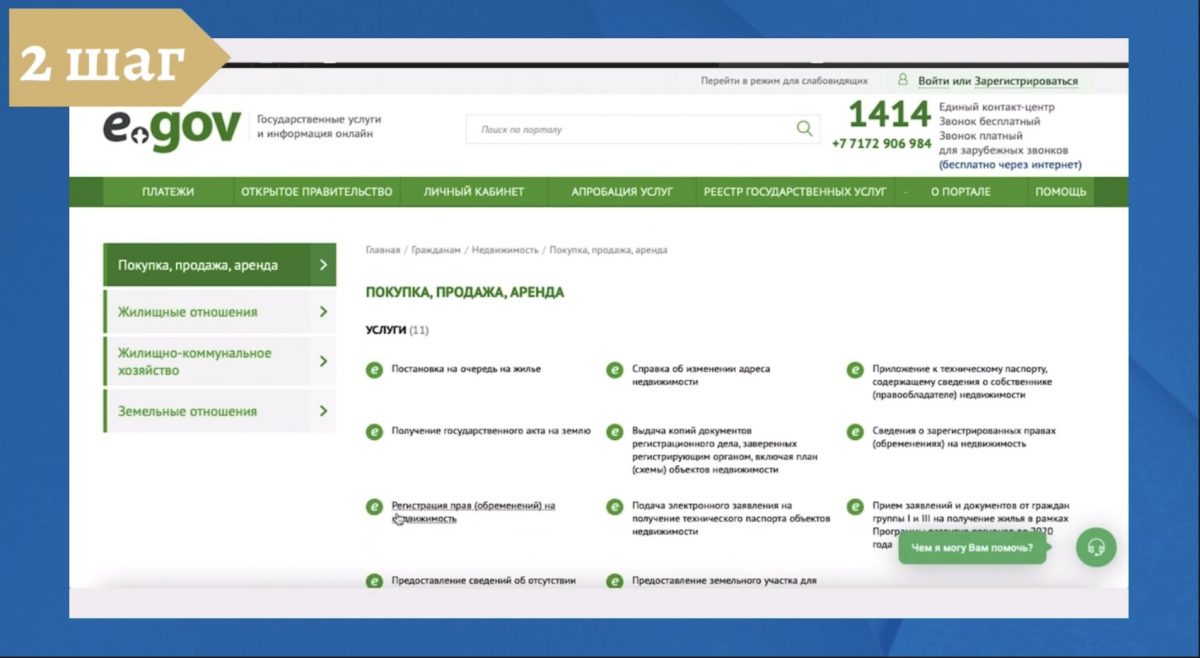The image size is (1200, 658).
Task: Click the e-icon beside Предоставление земельного участка
Action: coord(615,581)
